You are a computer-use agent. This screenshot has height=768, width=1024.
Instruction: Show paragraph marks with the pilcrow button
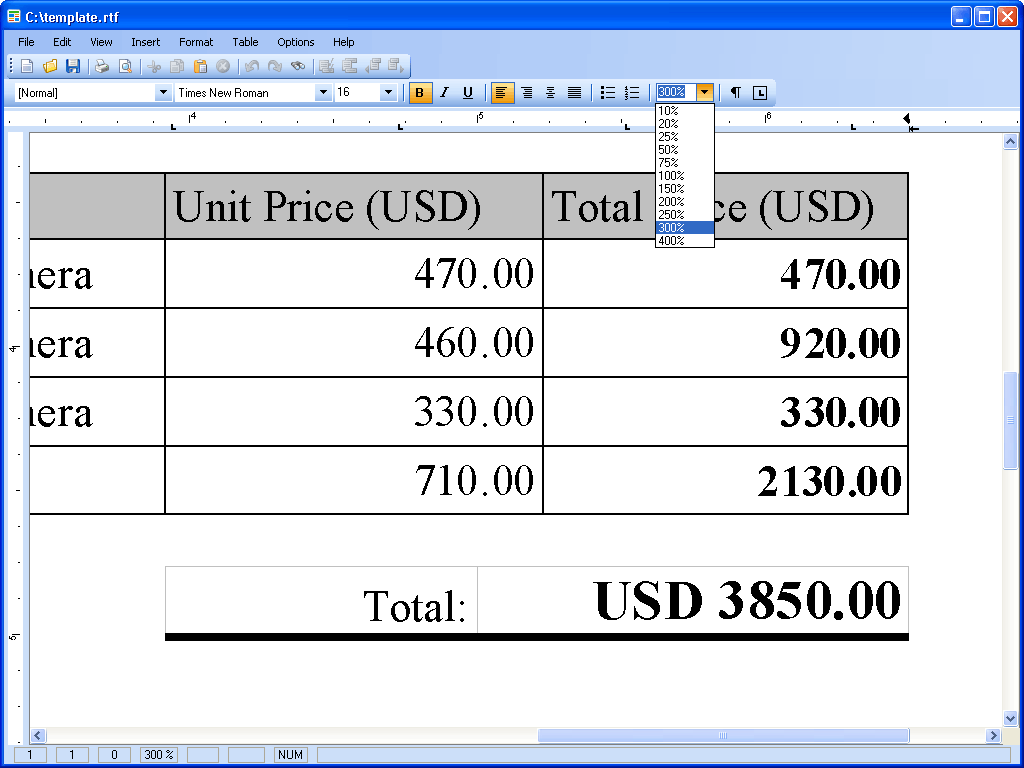tap(736, 93)
